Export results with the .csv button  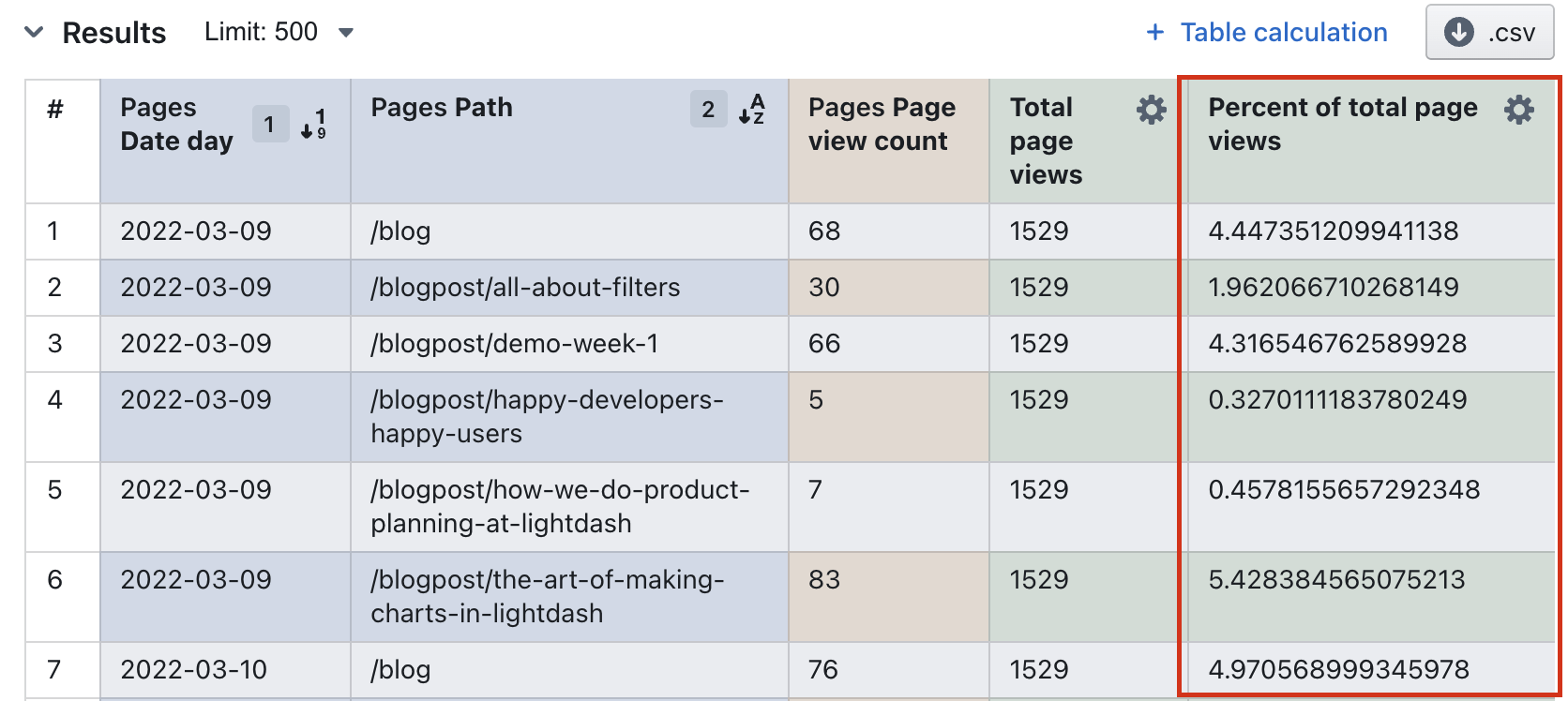1489,33
